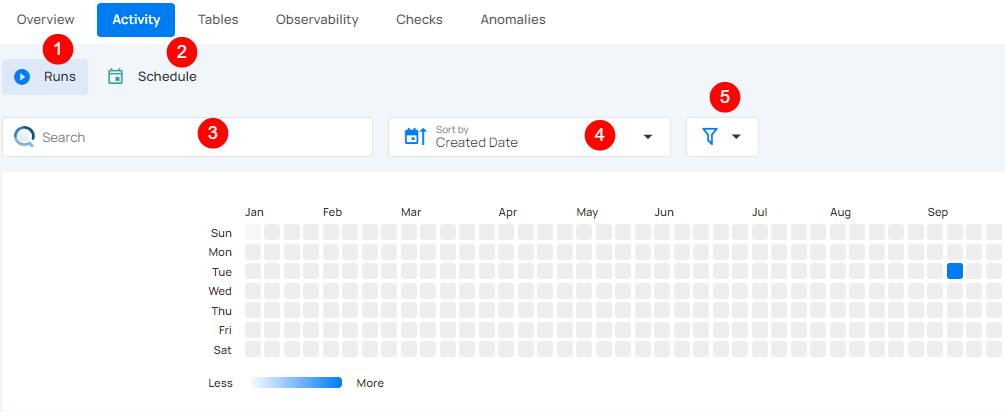Click the sort calendar arrow icon
The width and height of the screenshot is (1005, 412).
pyautogui.click(x=415, y=137)
